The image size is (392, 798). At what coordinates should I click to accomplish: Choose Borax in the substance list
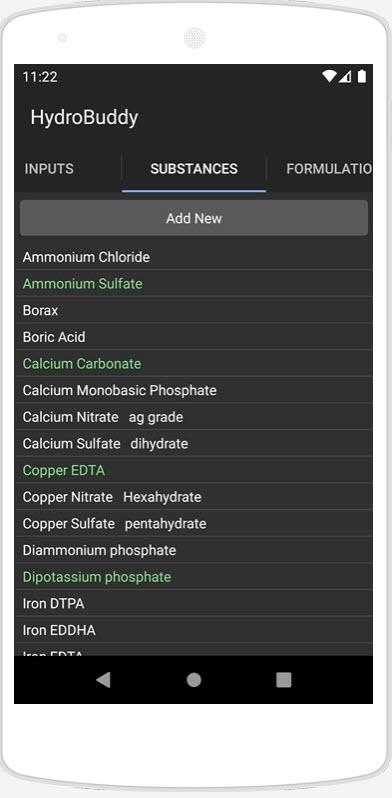[x=194, y=310]
